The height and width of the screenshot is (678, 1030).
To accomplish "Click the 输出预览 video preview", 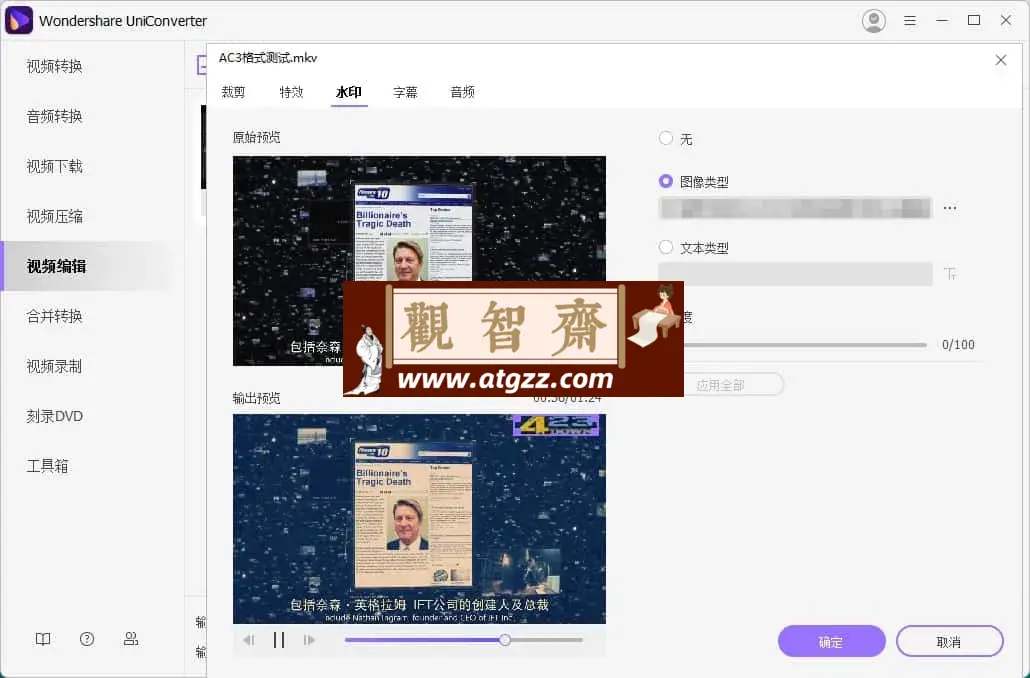I will tap(419, 518).
